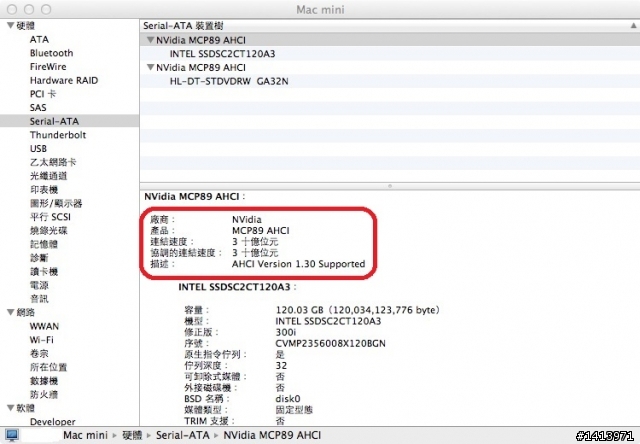
Task: Select ATA in the sidebar
Action: [39, 40]
